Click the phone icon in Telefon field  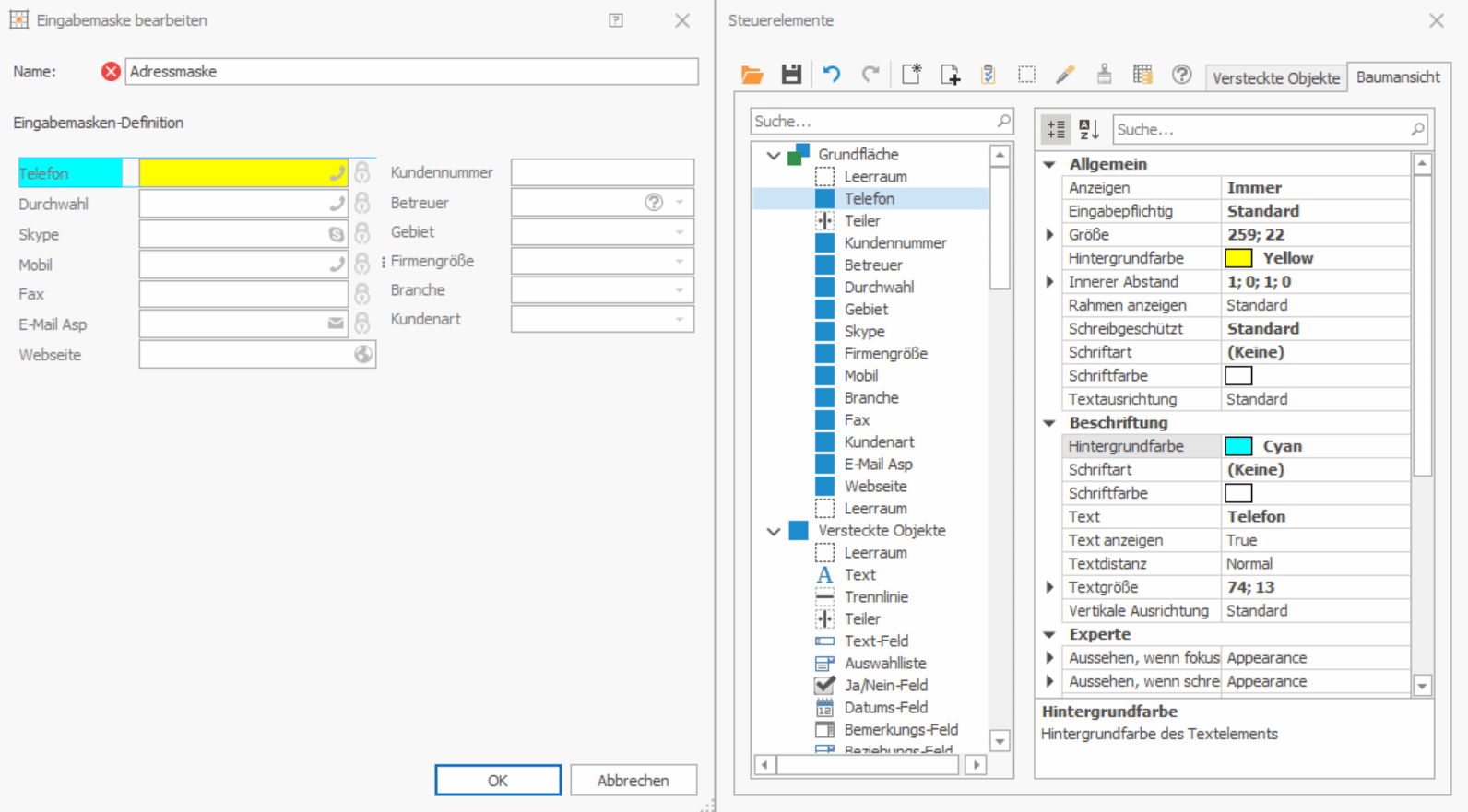337,173
